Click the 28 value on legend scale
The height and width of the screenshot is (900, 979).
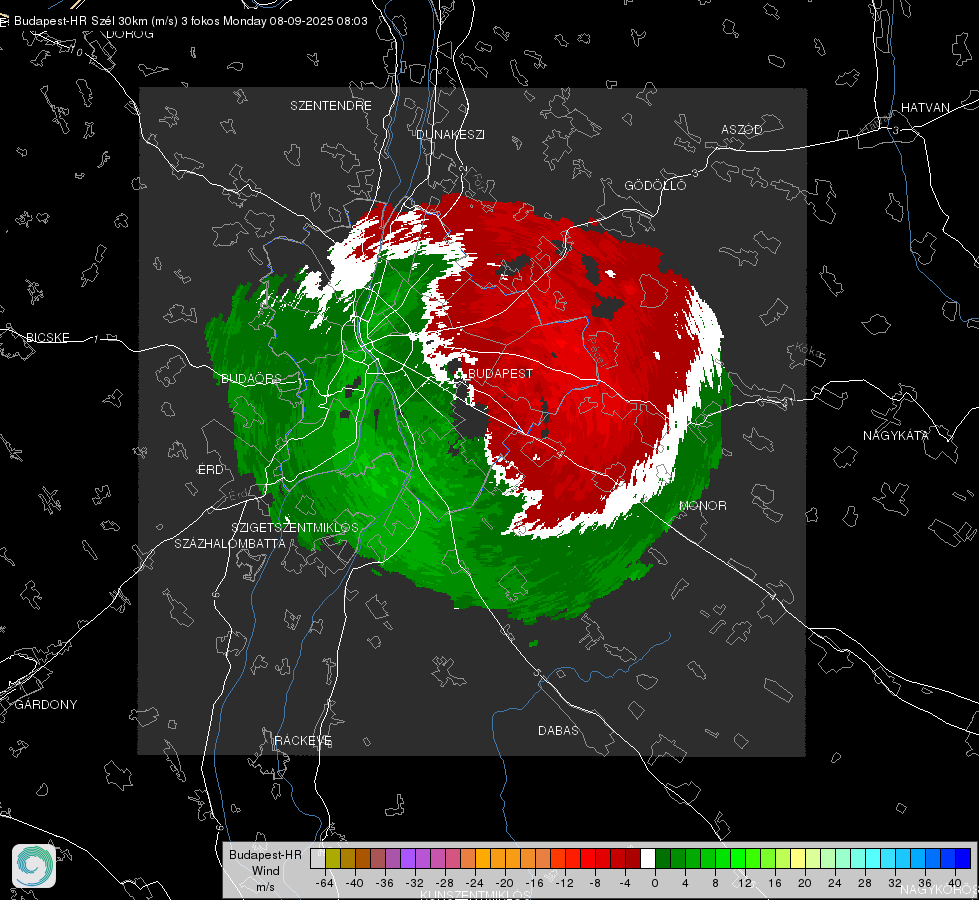pyautogui.click(x=865, y=883)
